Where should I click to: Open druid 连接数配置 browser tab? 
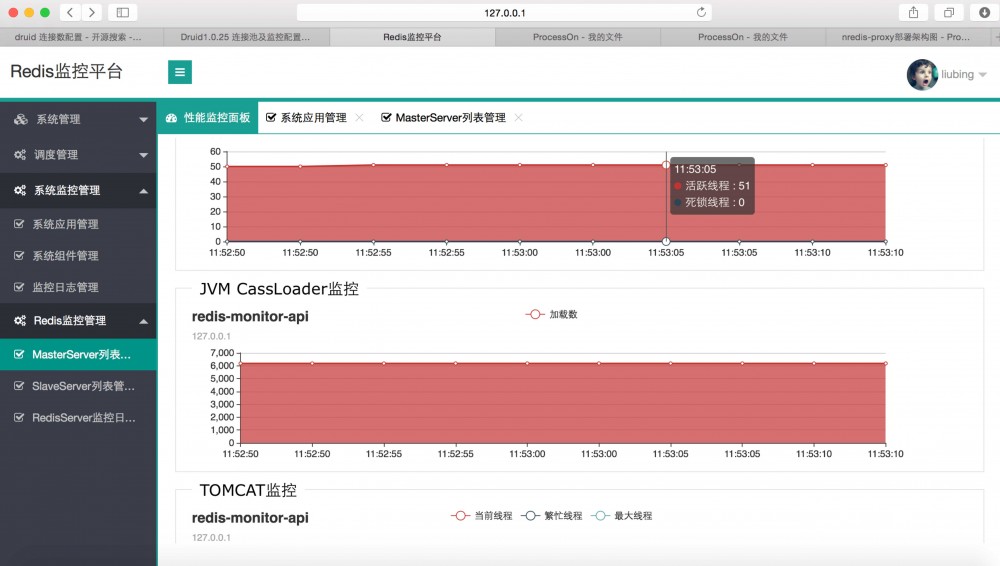(x=82, y=37)
